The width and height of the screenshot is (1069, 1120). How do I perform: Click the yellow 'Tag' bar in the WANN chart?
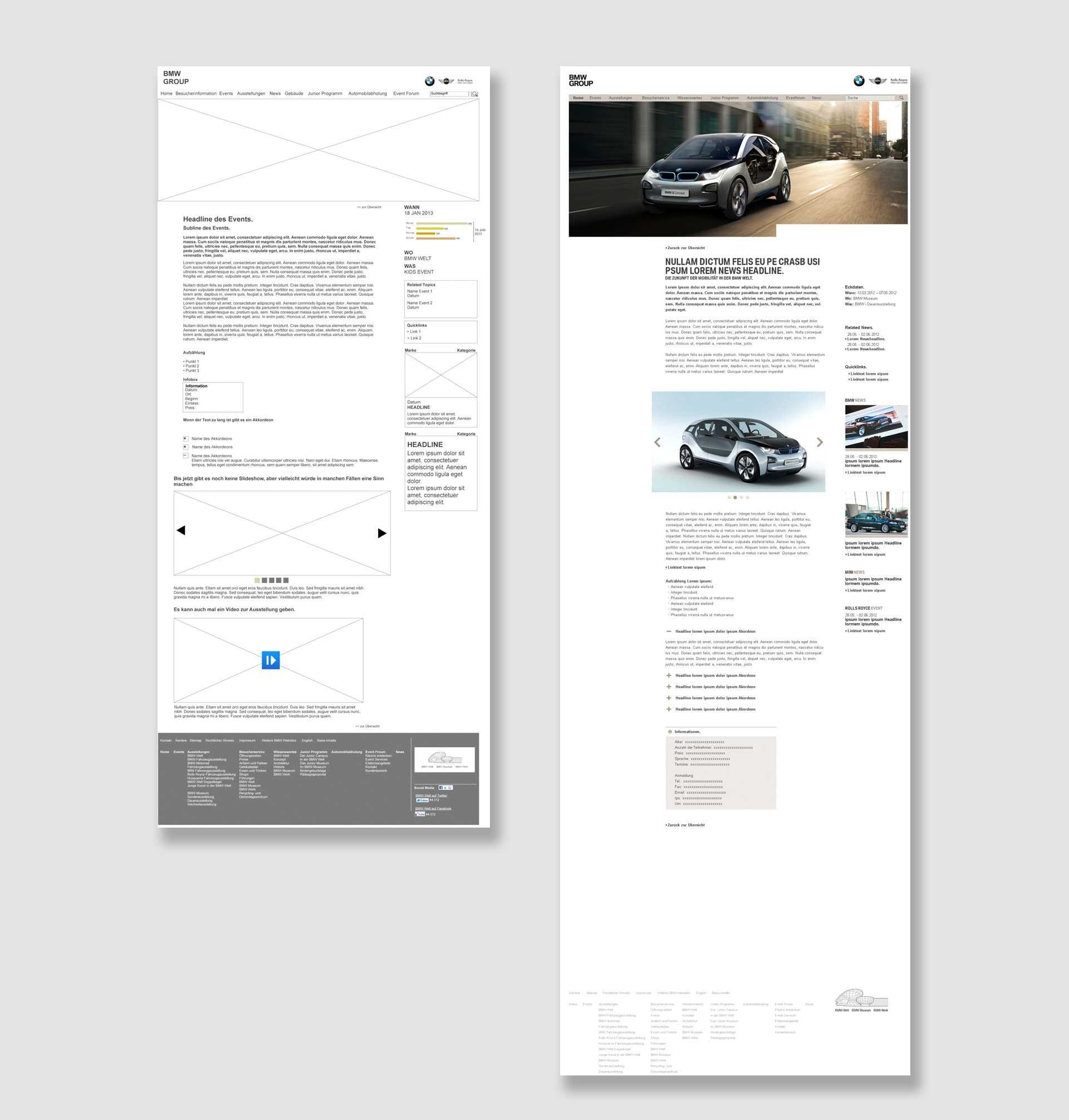(430, 228)
